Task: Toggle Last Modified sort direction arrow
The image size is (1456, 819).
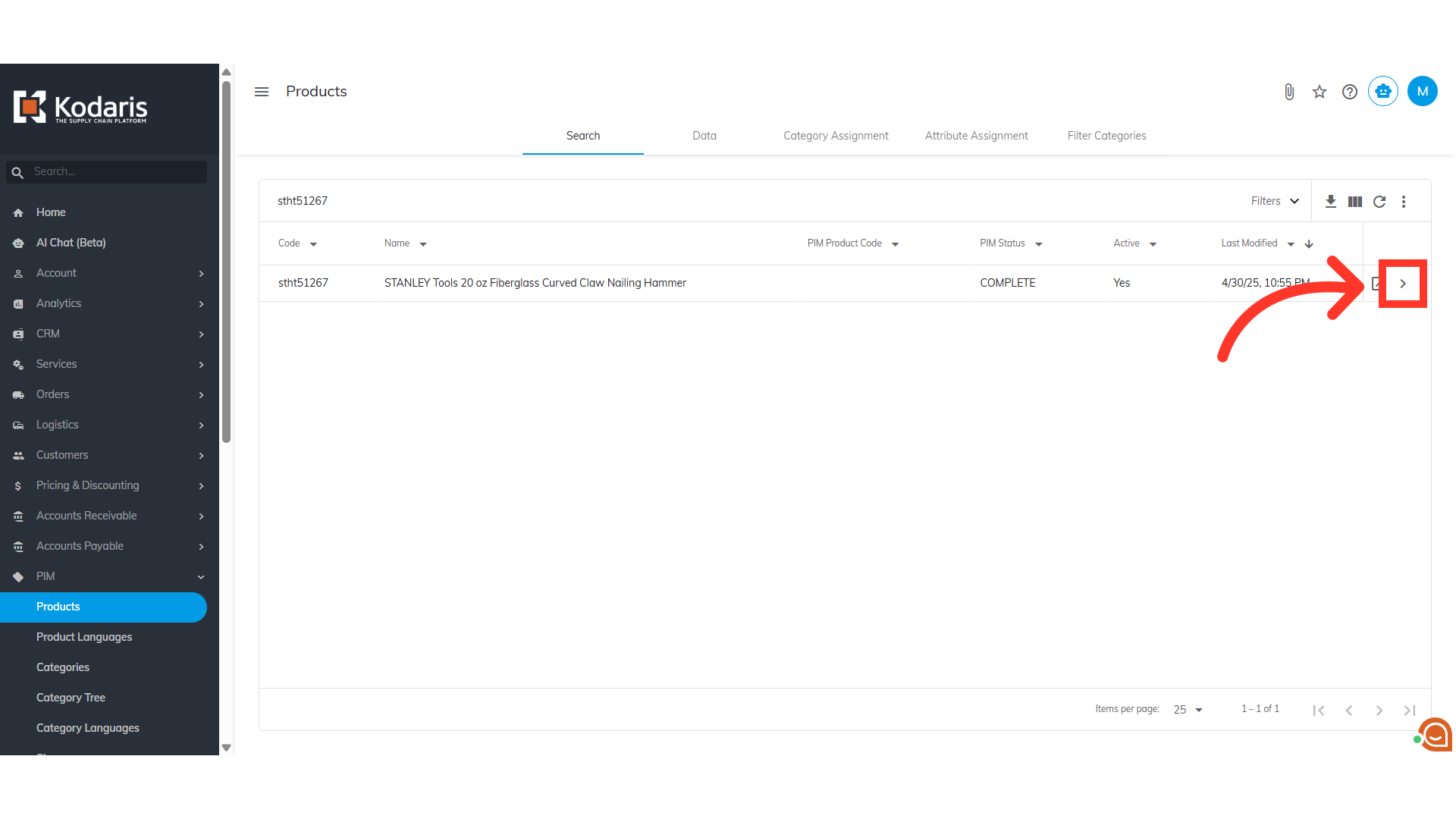Action: coord(1309,244)
